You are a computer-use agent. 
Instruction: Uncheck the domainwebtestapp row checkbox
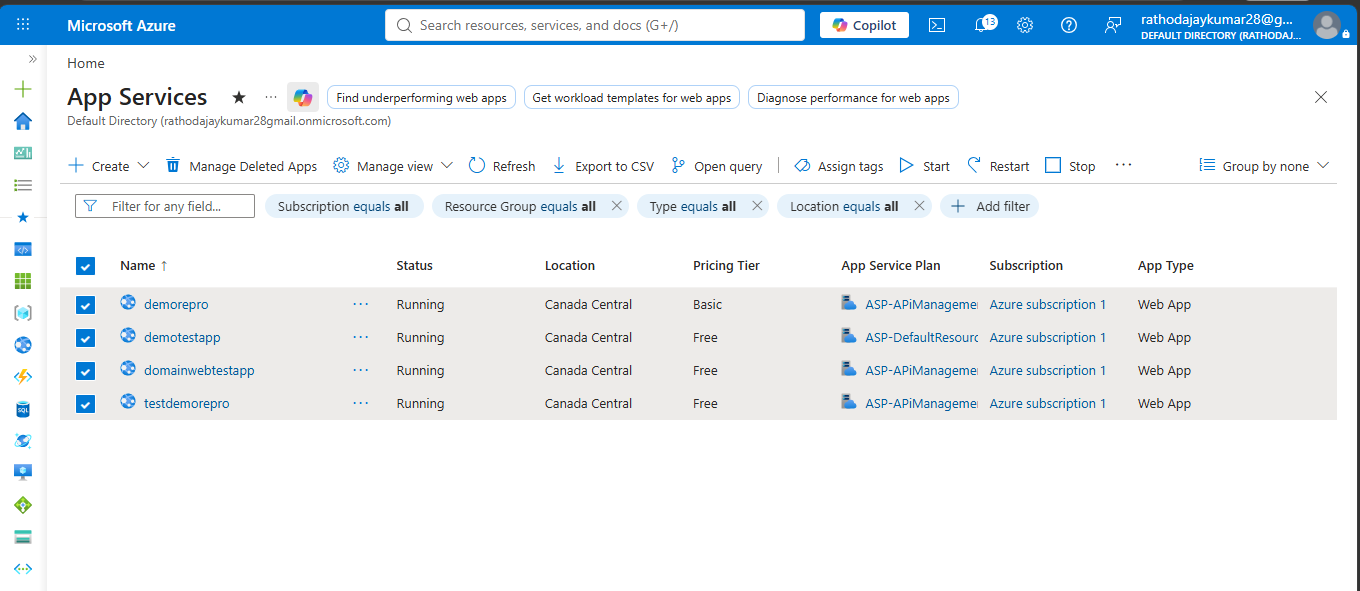85,371
